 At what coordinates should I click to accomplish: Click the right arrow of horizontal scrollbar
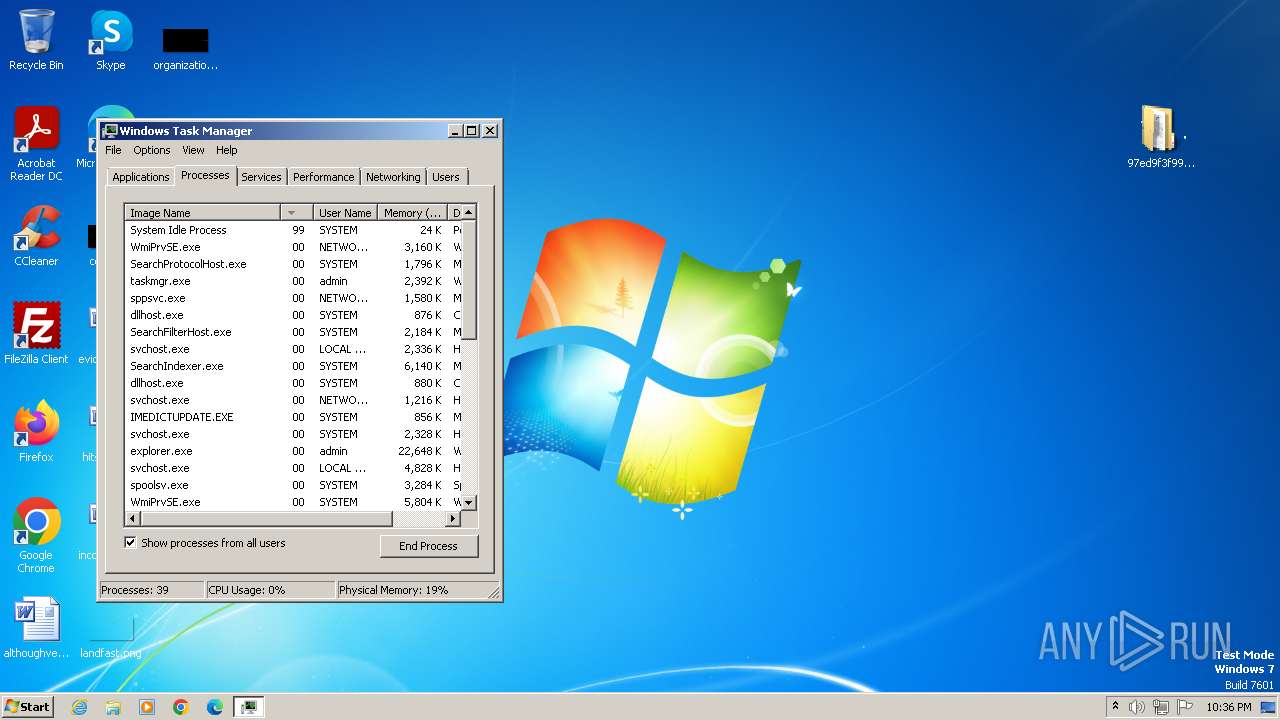452,519
